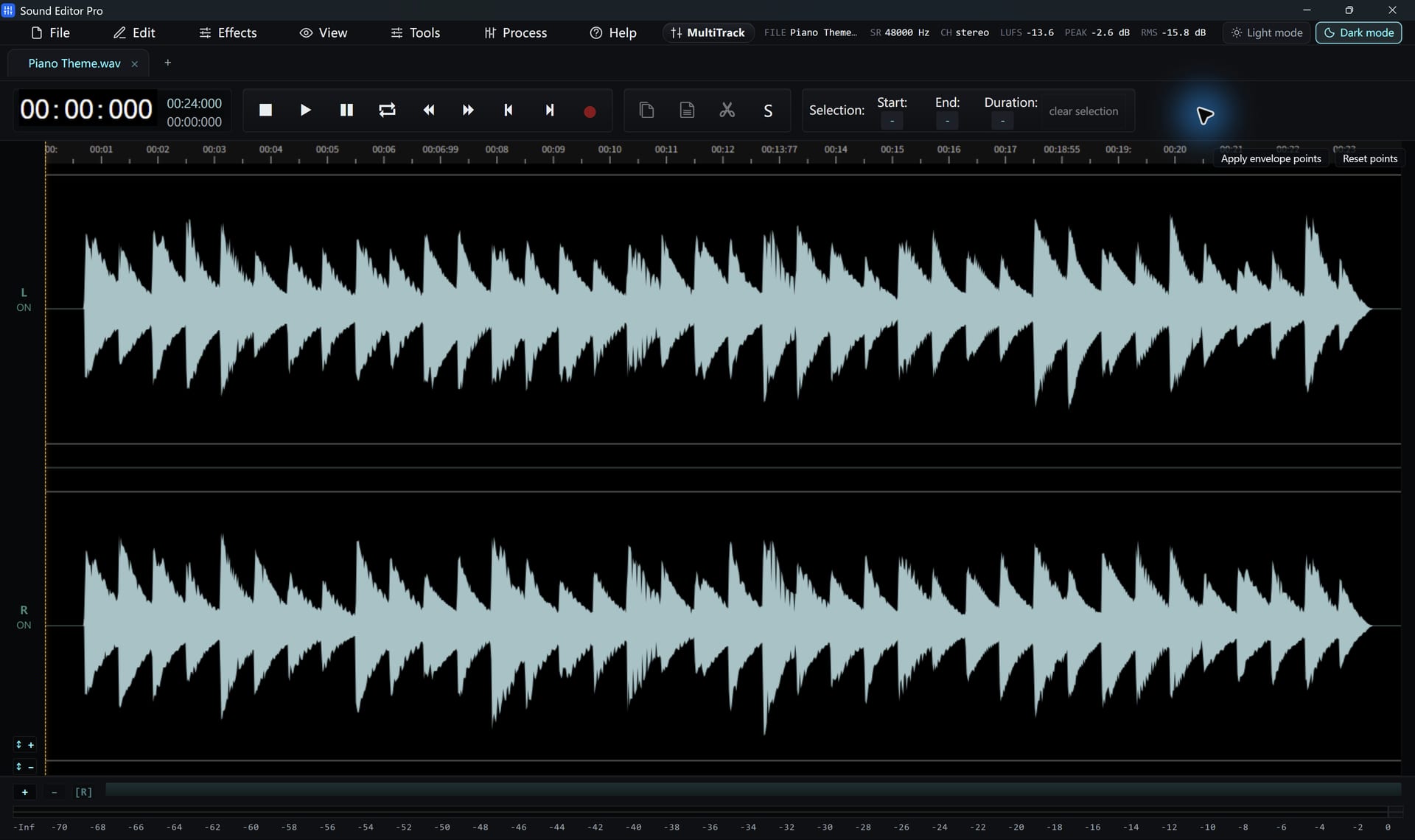The image size is (1415, 840).
Task: Select the Piano Theme.wav tab
Action: [74, 63]
